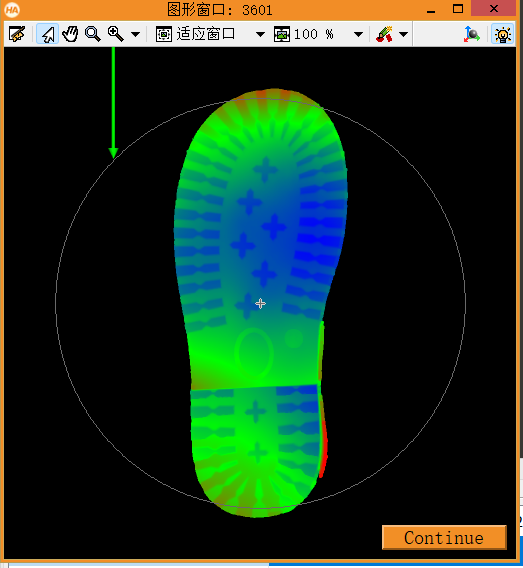Click the HA application logo icon
Image resolution: width=523 pixels, height=568 pixels.
pos(12,9)
